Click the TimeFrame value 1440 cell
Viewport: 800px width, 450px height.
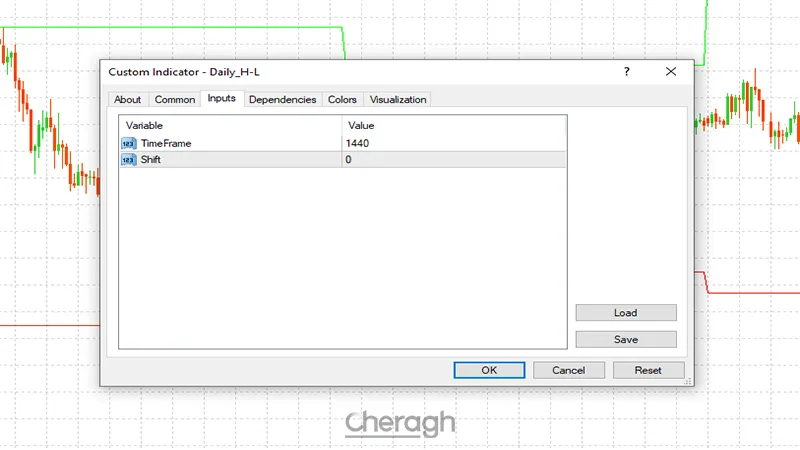(453, 143)
